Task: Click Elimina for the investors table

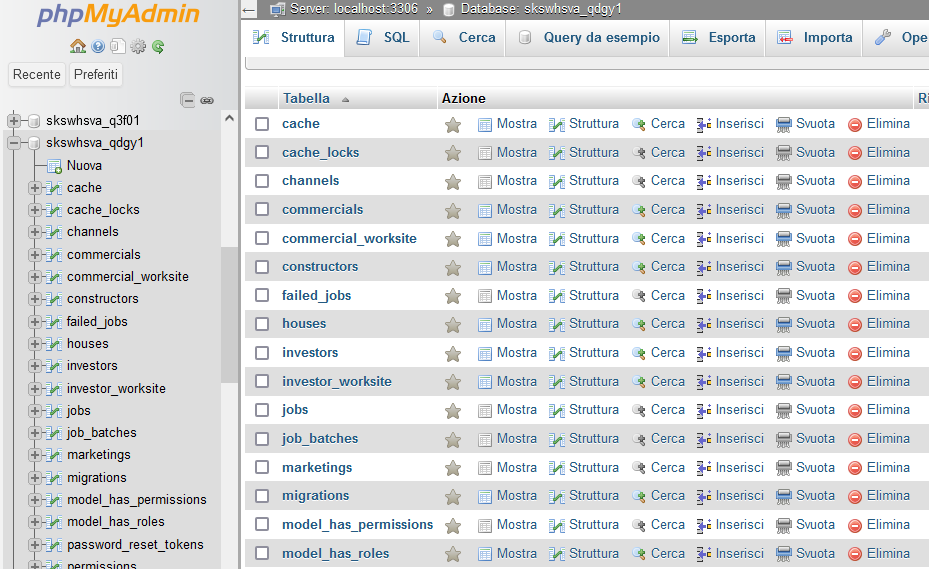Action: (x=879, y=353)
